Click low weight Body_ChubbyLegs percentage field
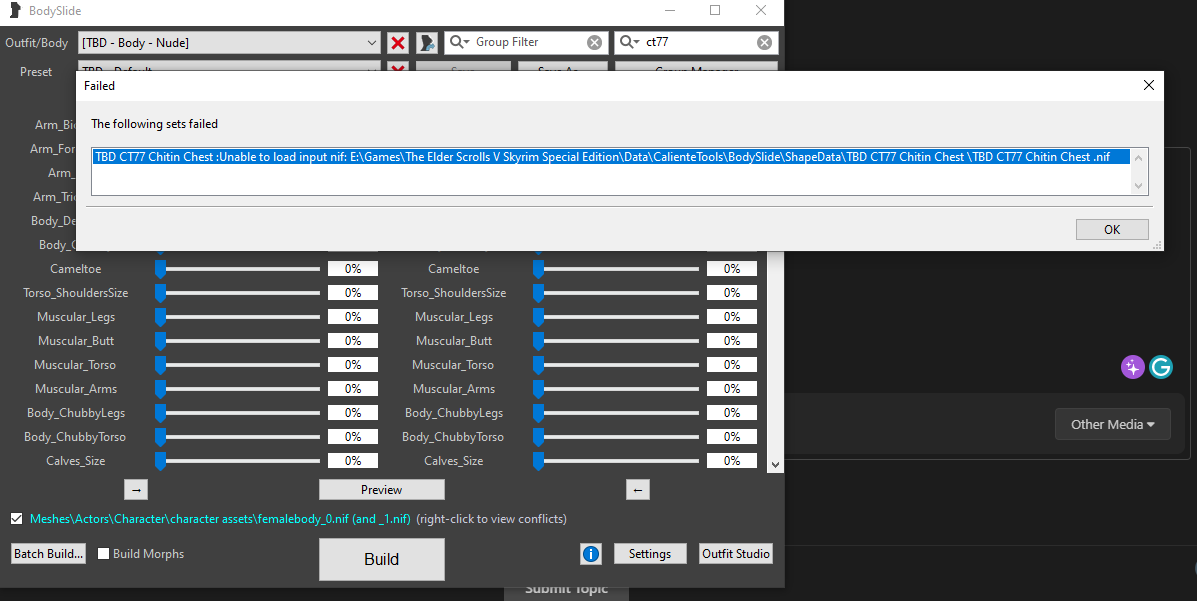 (353, 412)
